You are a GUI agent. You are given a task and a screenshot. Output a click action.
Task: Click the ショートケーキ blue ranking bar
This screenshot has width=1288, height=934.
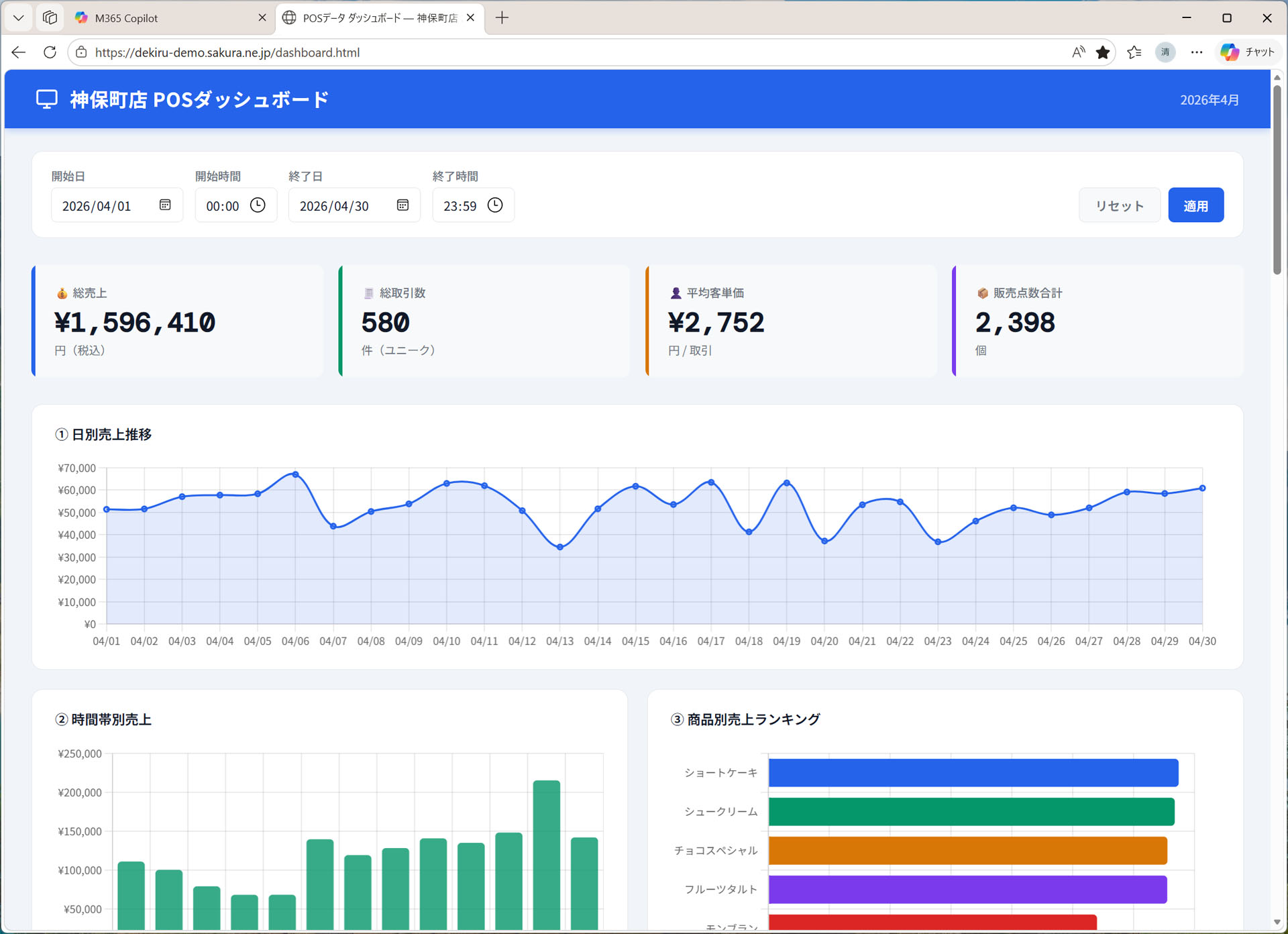click(x=973, y=773)
